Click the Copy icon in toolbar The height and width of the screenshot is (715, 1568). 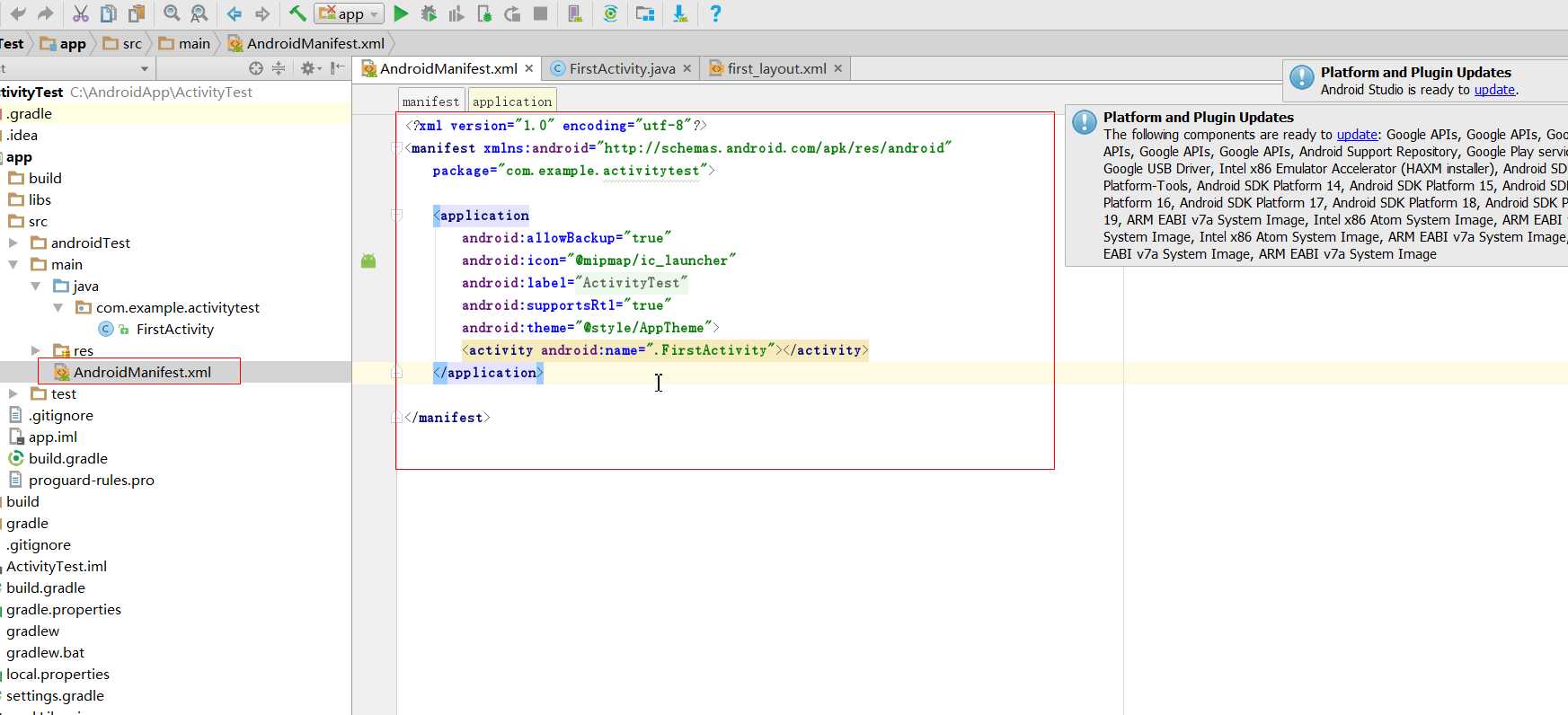[x=109, y=13]
